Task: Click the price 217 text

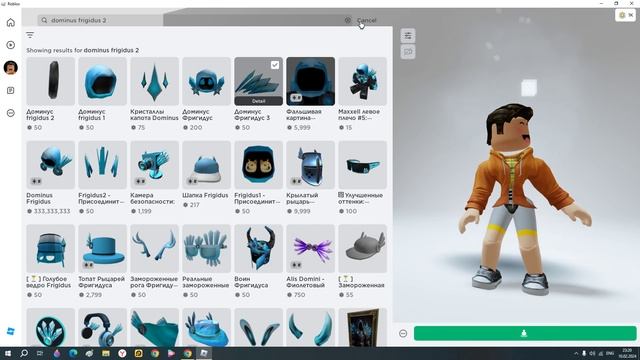Action: (195, 205)
